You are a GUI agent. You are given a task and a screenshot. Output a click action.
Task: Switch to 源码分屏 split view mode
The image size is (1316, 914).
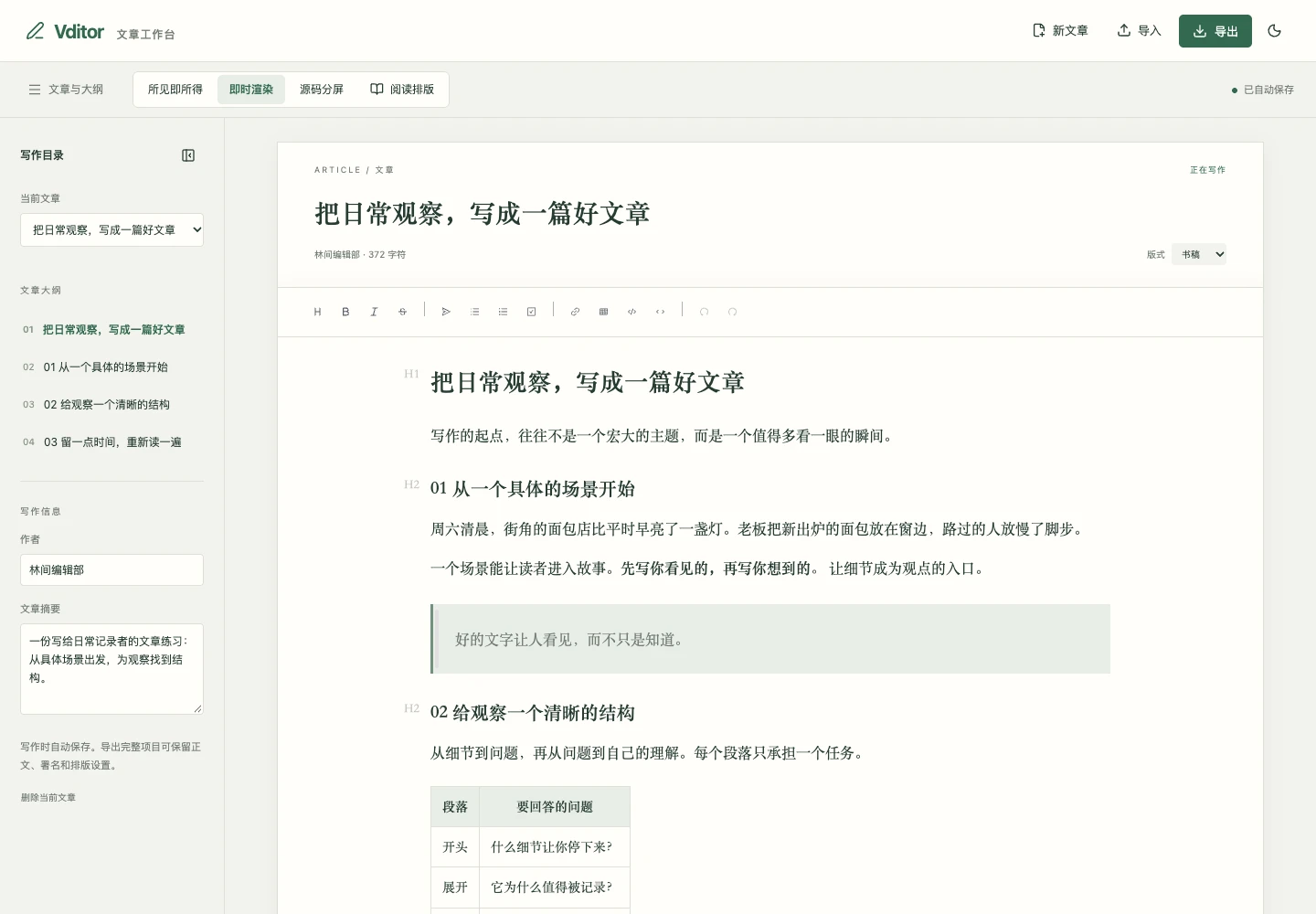coord(322,90)
